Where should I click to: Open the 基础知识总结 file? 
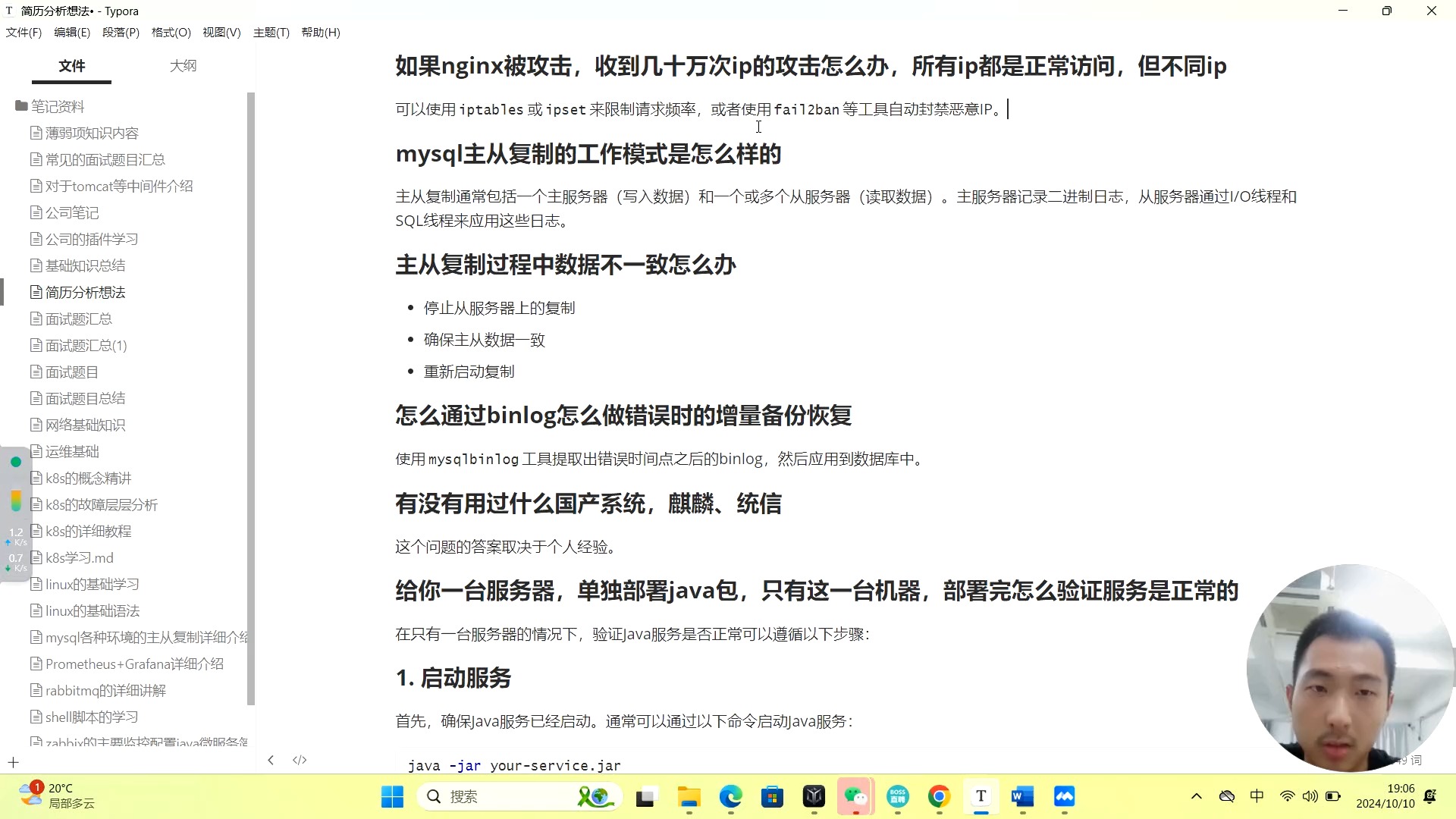[77, 266]
